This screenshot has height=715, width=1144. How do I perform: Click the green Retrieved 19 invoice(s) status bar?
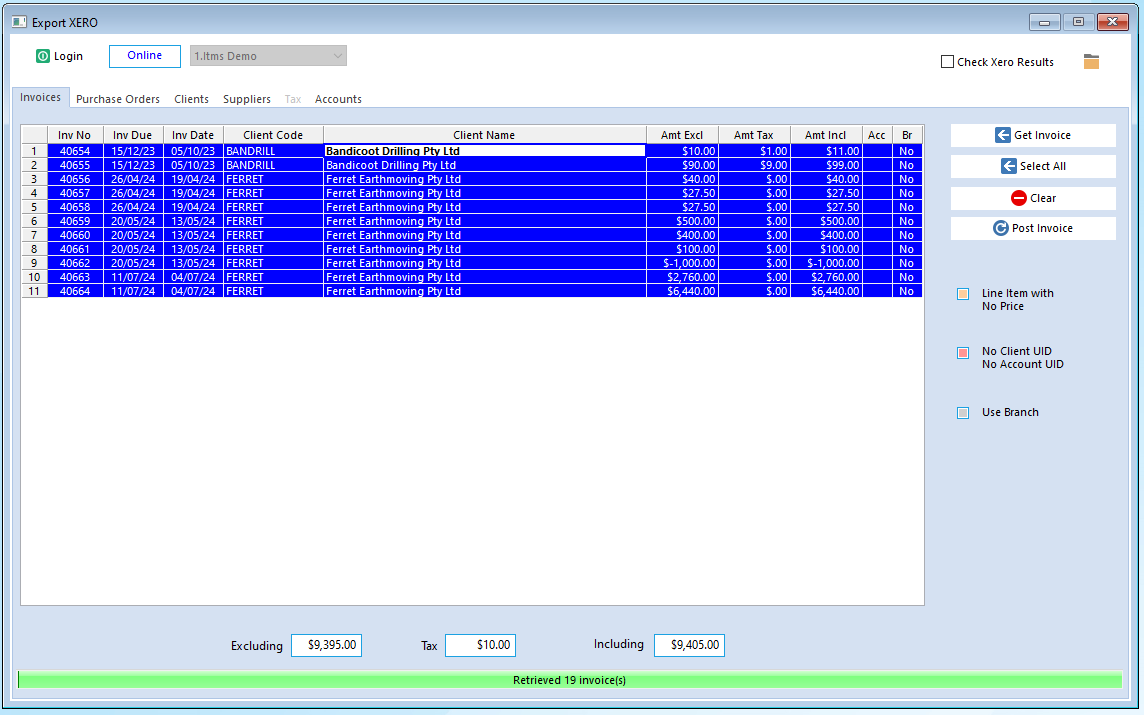[569, 680]
